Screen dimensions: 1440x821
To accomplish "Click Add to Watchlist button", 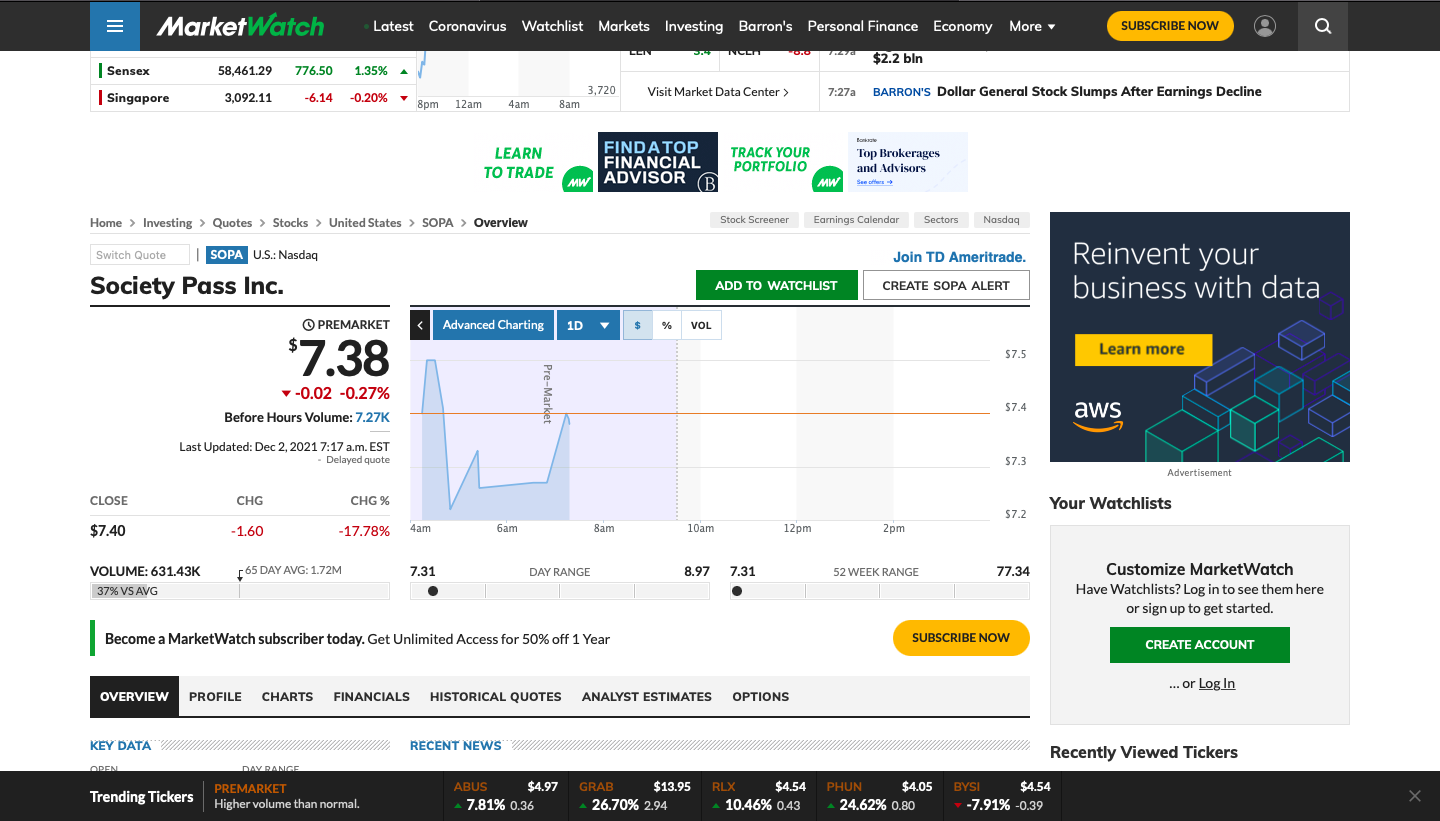I will pyautogui.click(x=776, y=285).
